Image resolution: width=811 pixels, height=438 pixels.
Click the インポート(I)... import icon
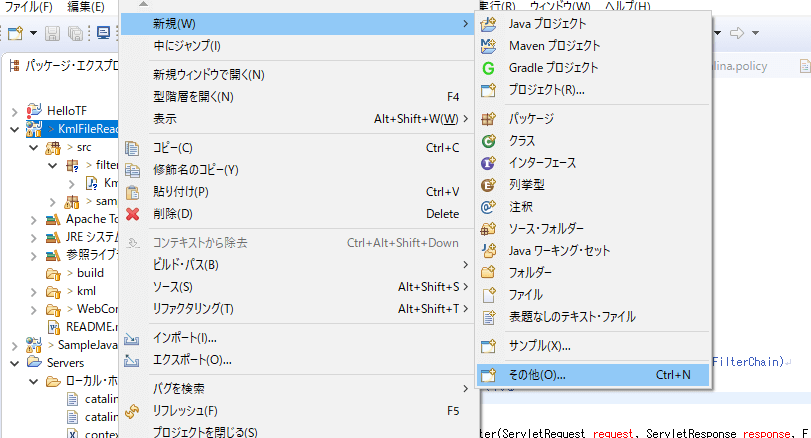[132, 339]
